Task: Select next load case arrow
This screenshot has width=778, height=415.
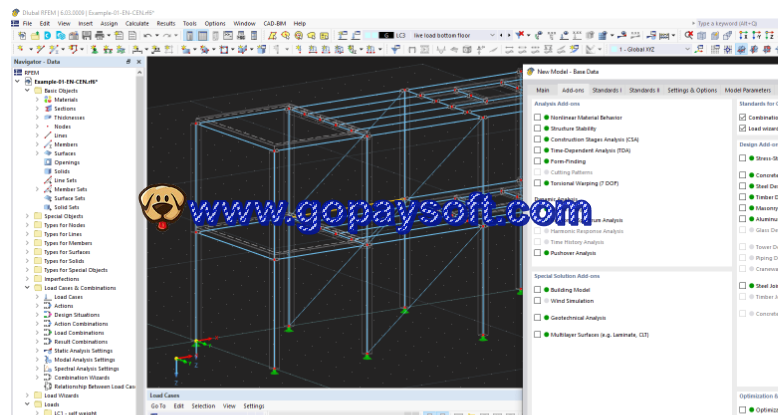Action: (509, 35)
